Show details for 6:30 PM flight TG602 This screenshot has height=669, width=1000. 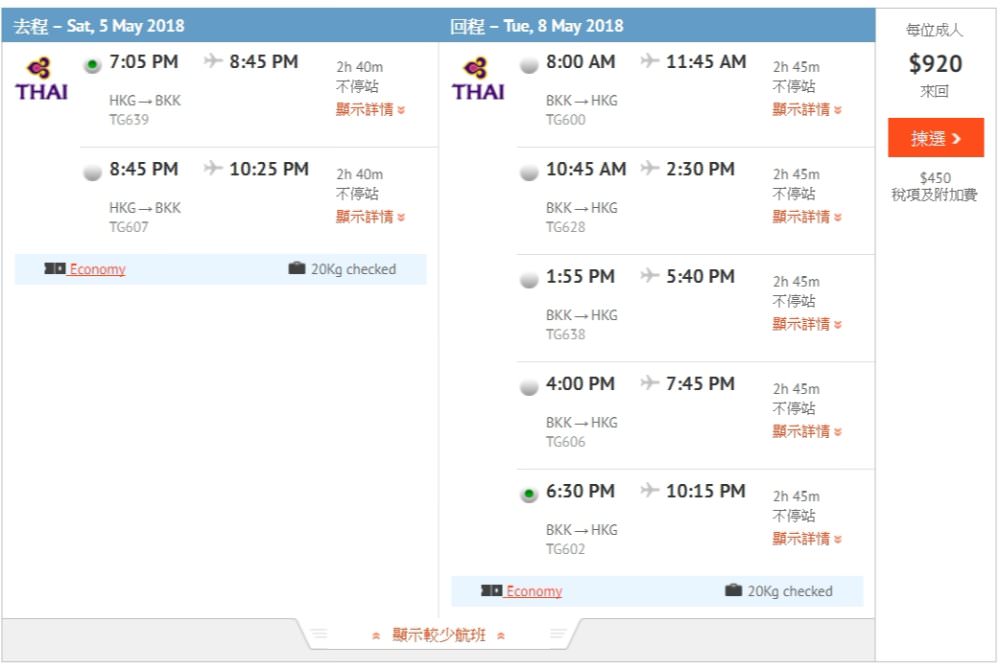[807, 539]
